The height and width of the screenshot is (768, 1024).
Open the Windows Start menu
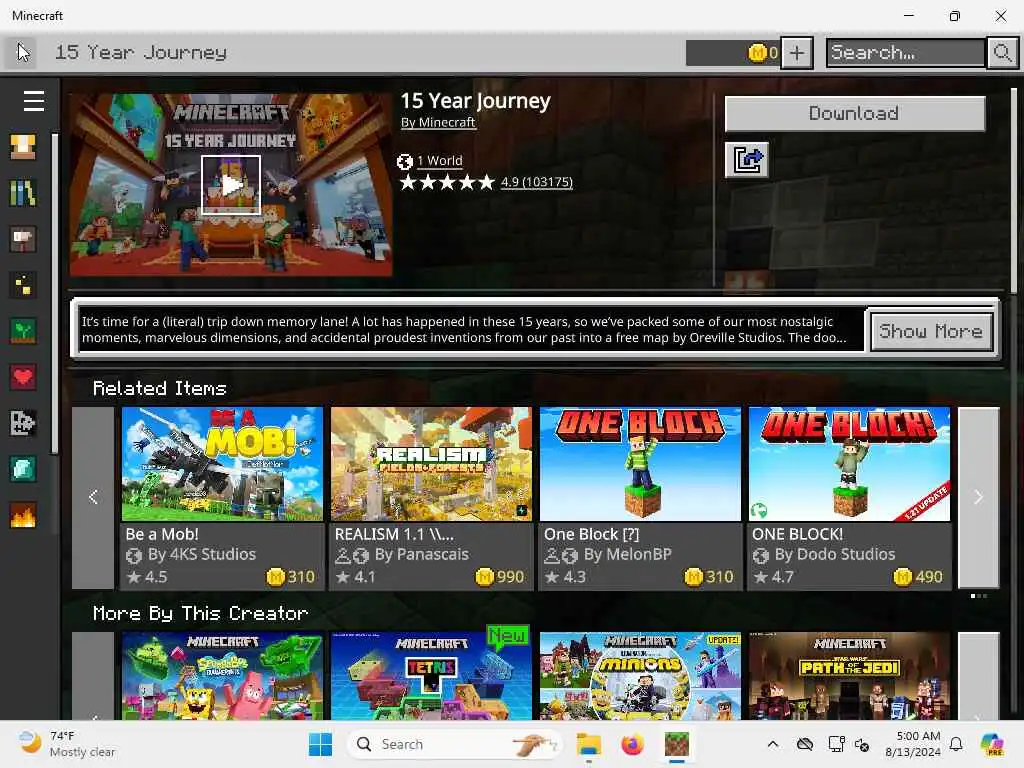pyautogui.click(x=320, y=744)
